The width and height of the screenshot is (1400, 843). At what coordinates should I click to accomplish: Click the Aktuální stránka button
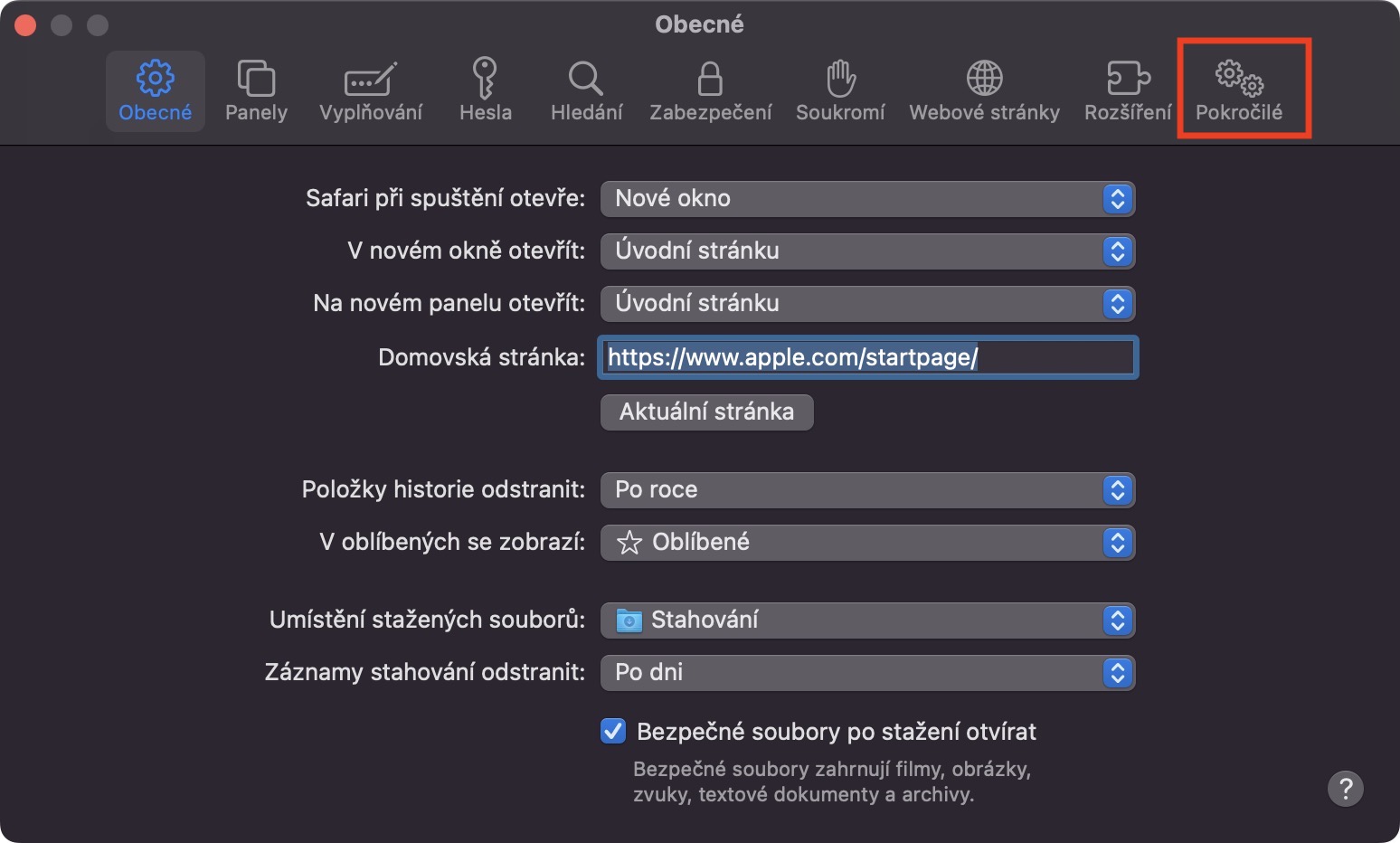click(706, 412)
